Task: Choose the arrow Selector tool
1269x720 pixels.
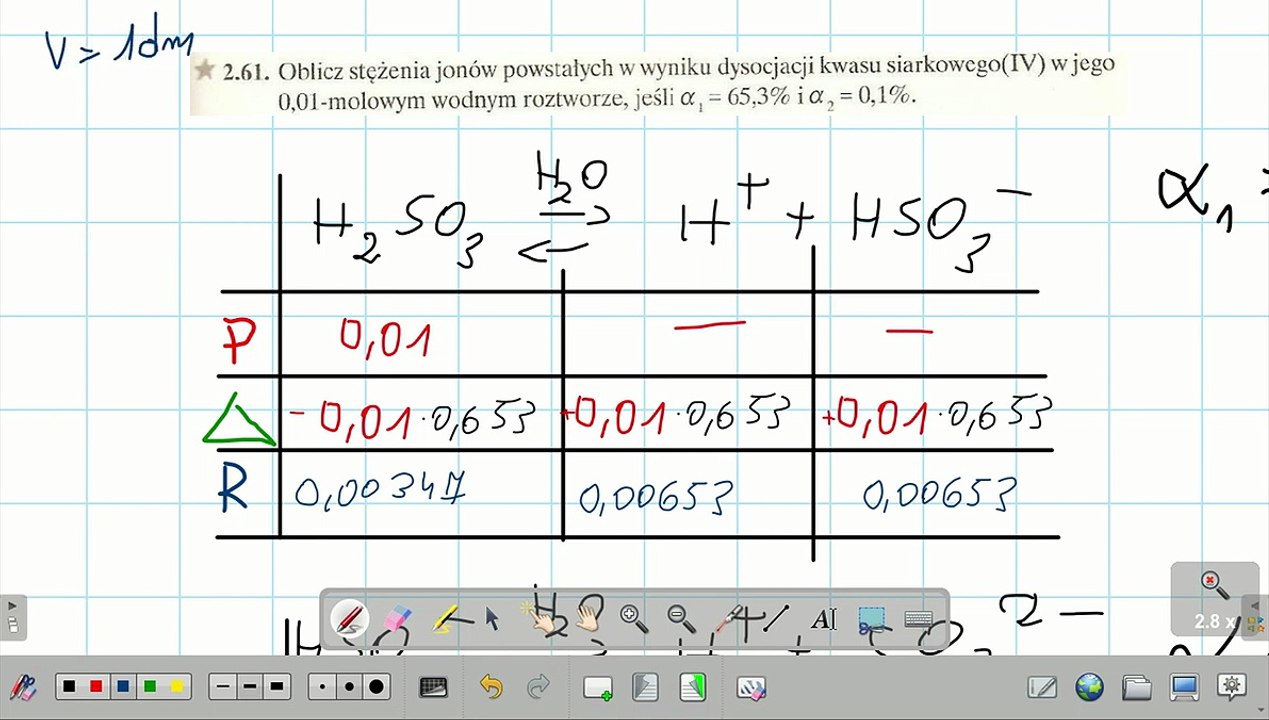Action: tap(491, 619)
